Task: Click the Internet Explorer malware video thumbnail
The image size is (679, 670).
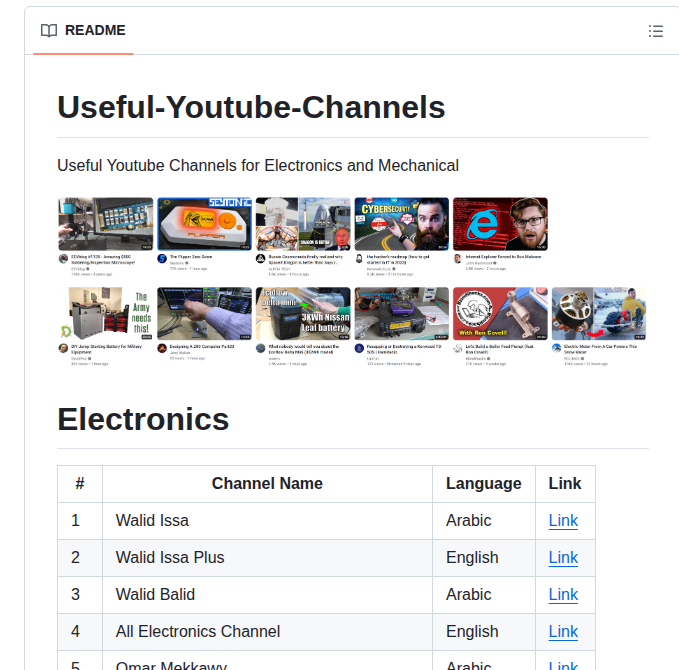Action: [501, 224]
